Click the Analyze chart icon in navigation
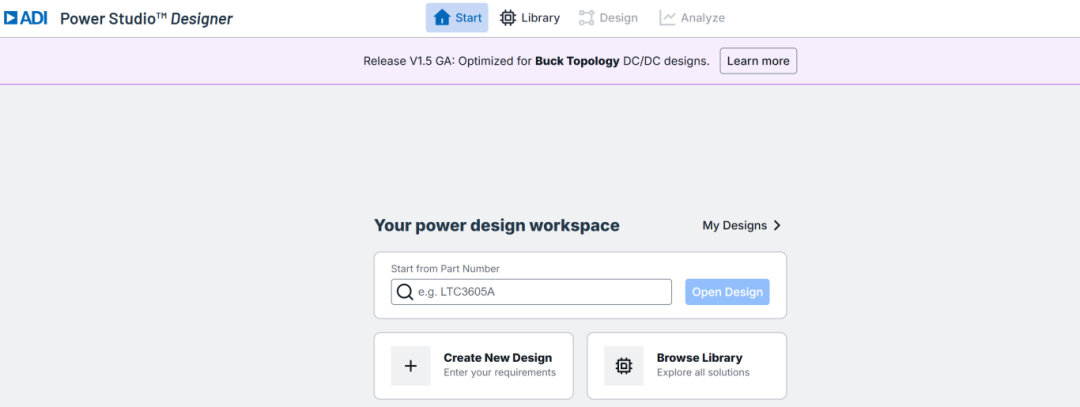Viewport: 1080px width, 407px height. 667,18
